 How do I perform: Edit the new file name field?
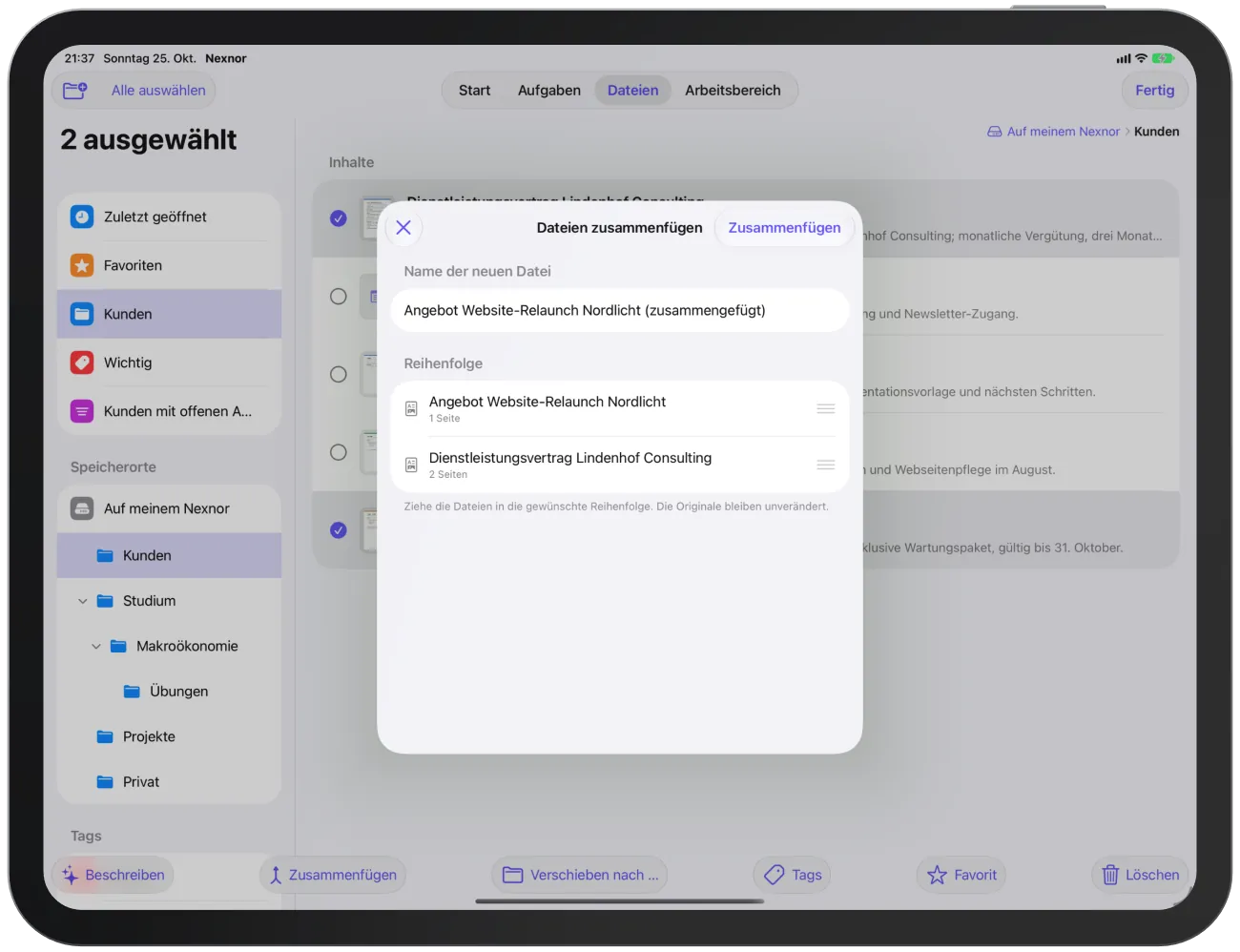click(x=620, y=311)
